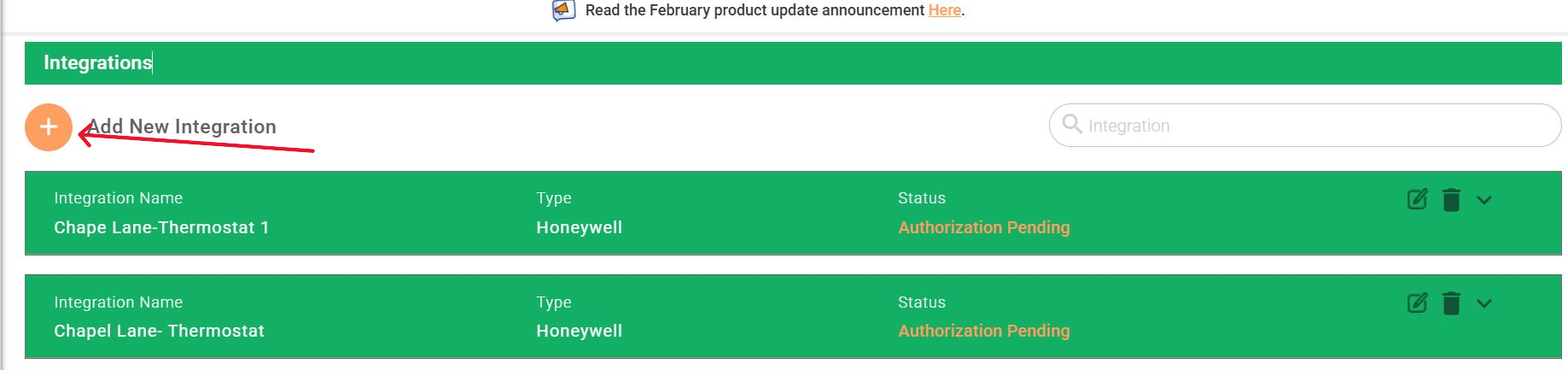Click the orange plus Add New Integration button
This screenshot has width=1568, height=370.
(49, 127)
